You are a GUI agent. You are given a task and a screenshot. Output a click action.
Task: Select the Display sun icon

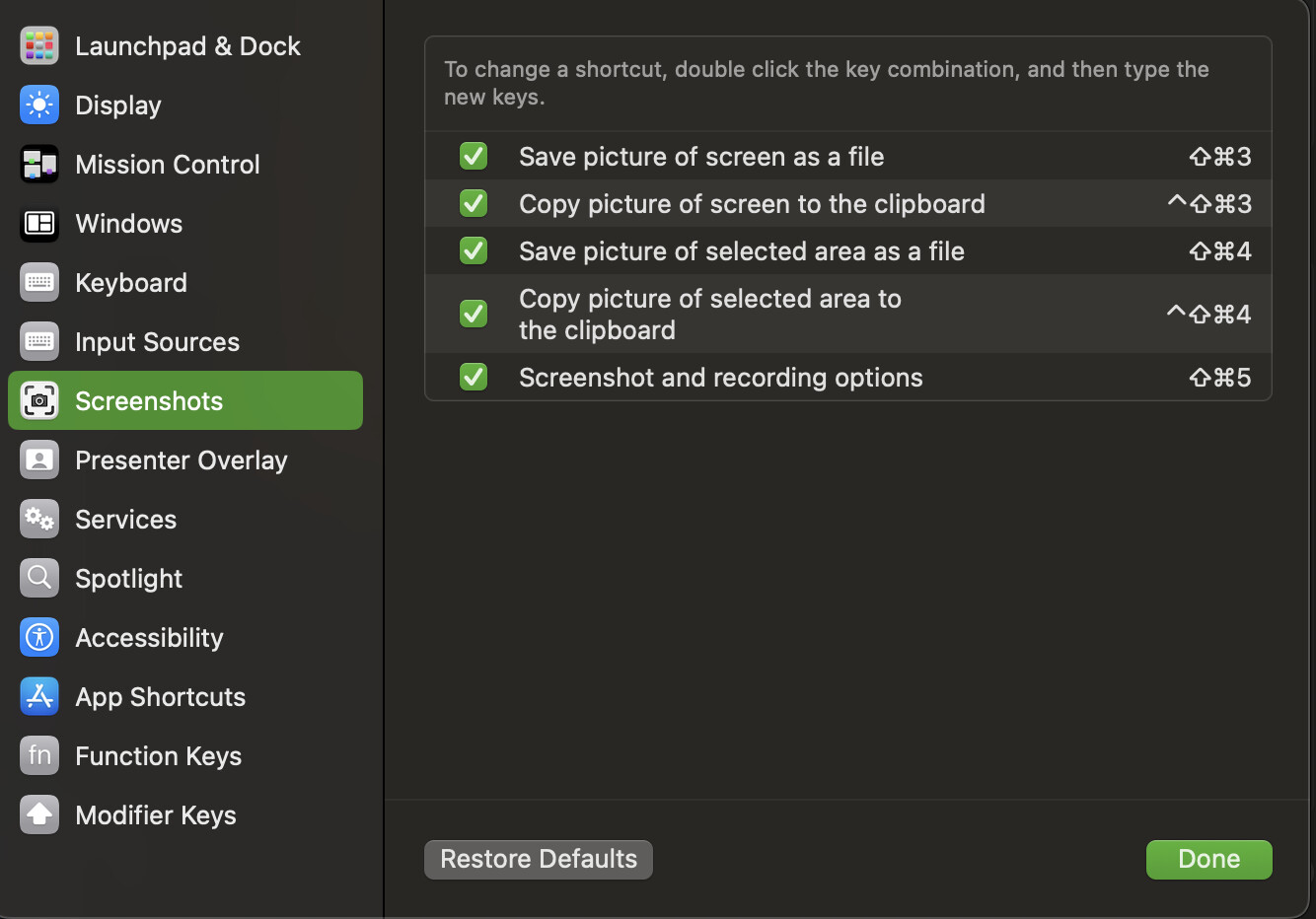tap(39, 106)
